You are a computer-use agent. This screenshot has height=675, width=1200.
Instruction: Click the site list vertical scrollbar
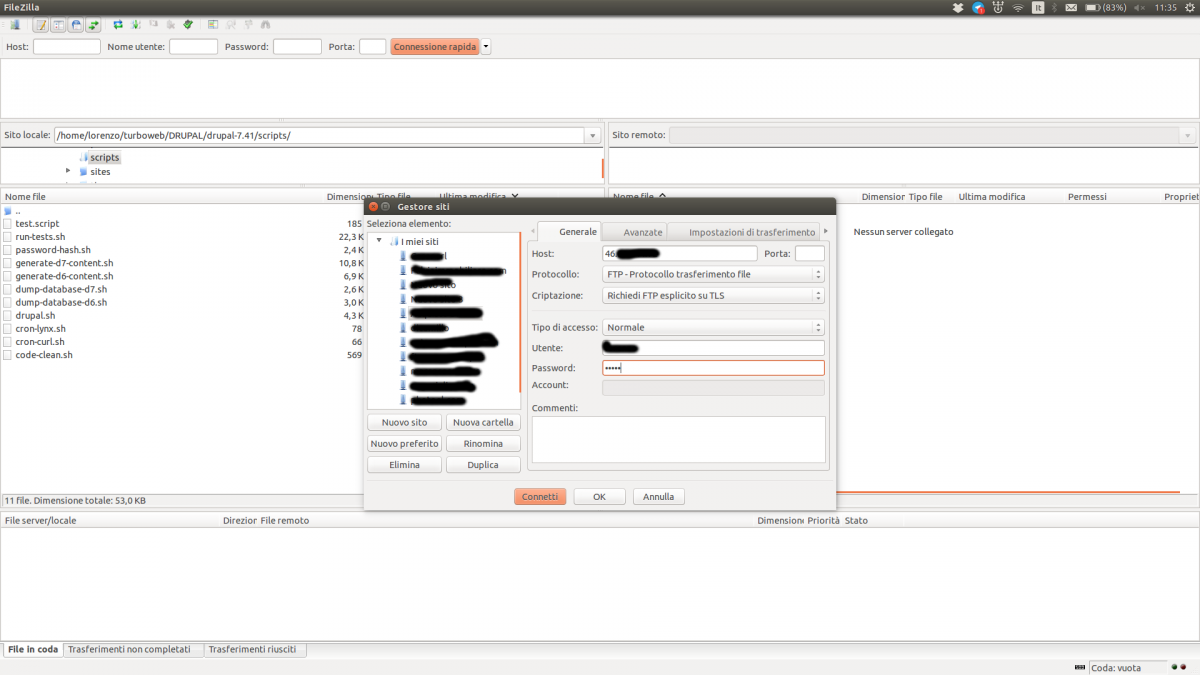[x=520, y=320]
